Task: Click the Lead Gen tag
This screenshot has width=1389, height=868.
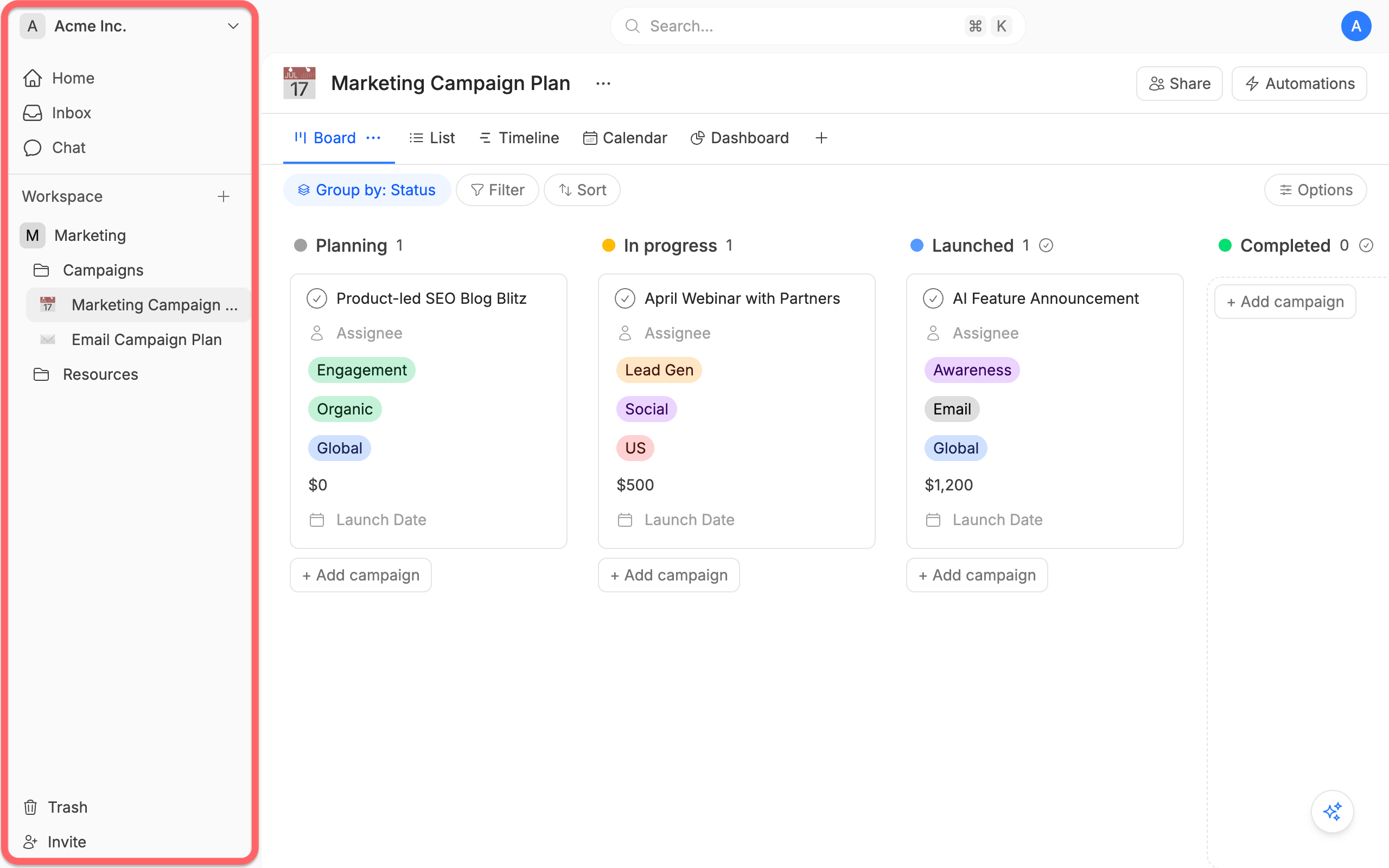Action: point(659,369)
